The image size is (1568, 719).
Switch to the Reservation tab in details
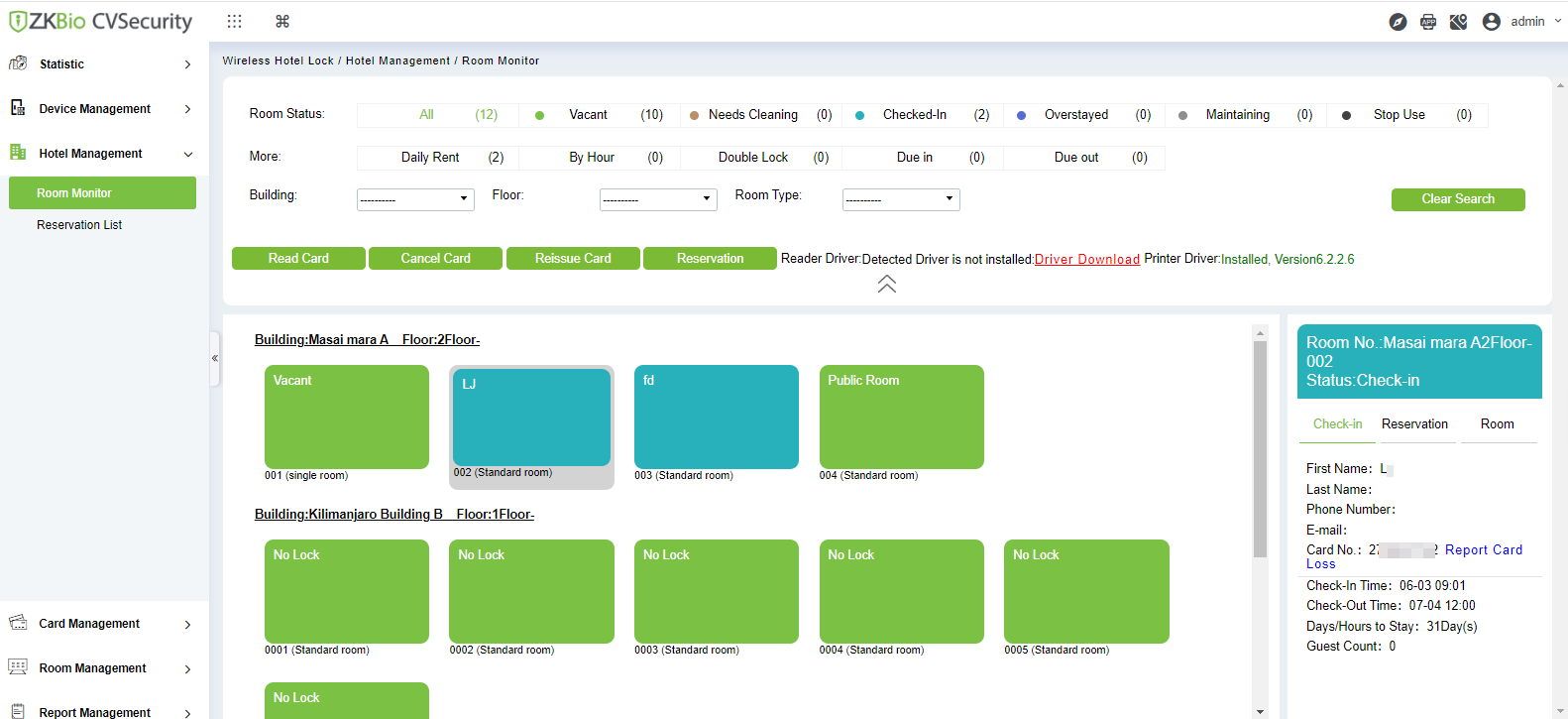tap(1414, 423)
